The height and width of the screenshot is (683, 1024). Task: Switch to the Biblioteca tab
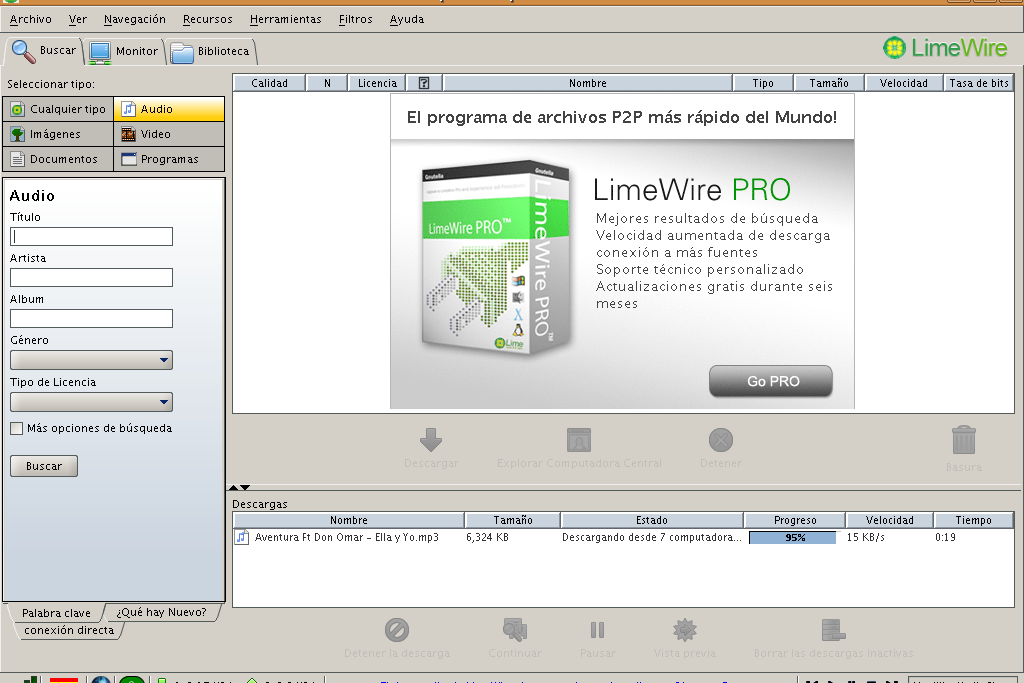tap(212, 51)
